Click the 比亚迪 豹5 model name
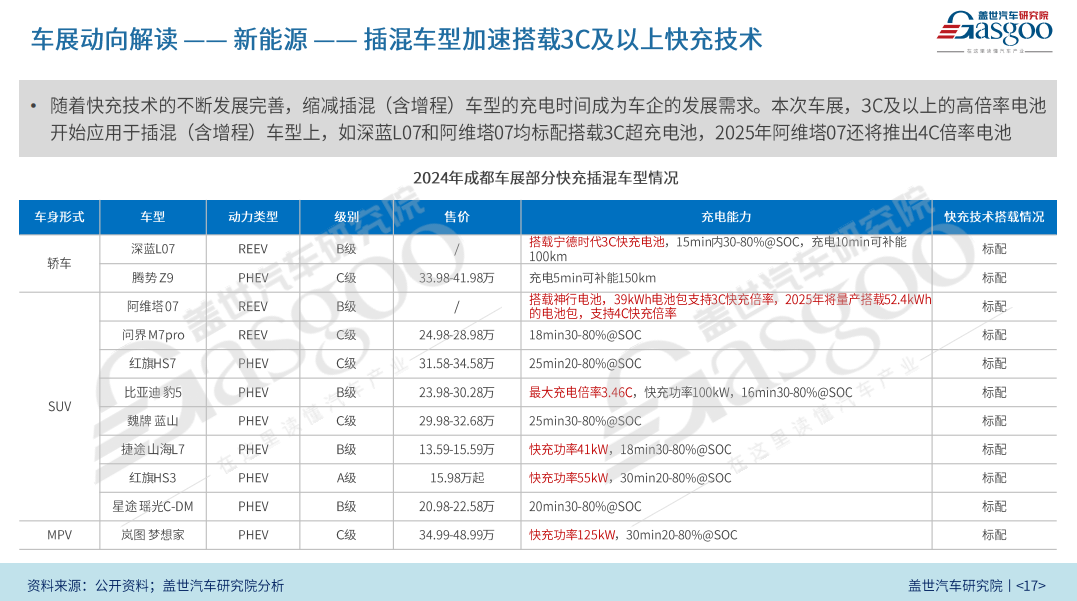1077x601 pixels. coord(152,392)
